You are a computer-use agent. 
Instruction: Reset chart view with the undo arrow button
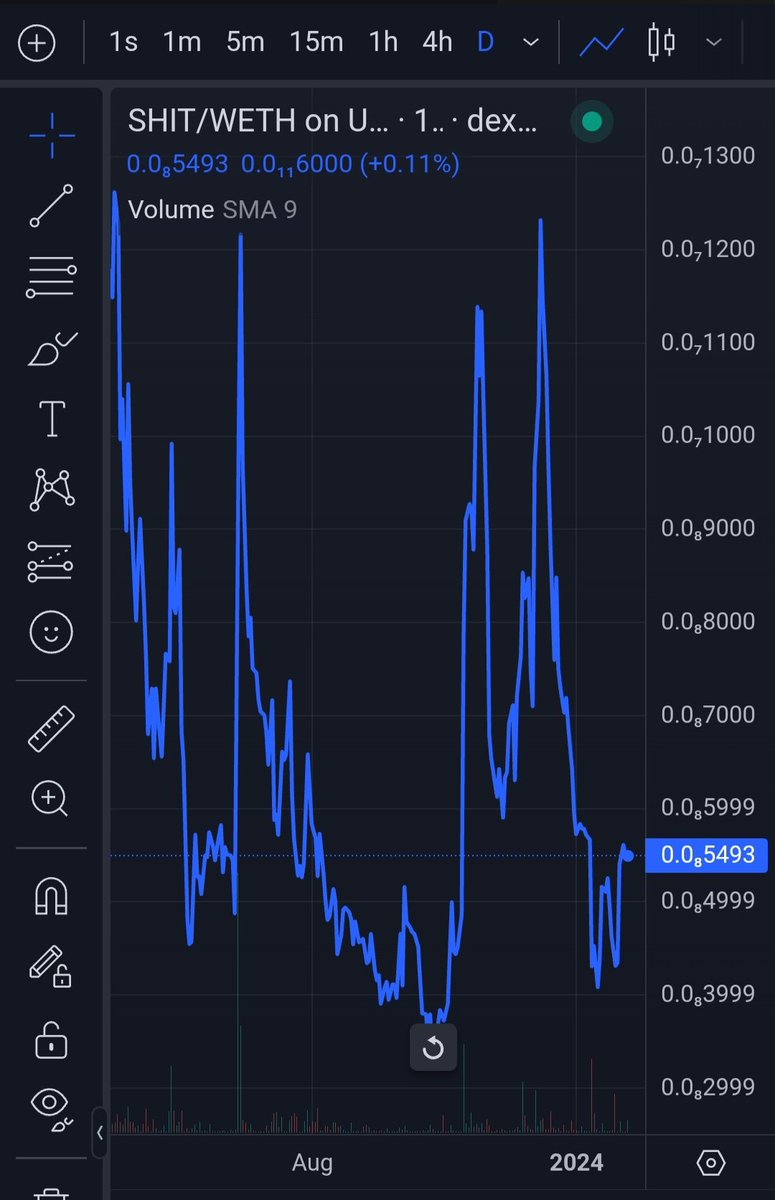coord(433,1048)
